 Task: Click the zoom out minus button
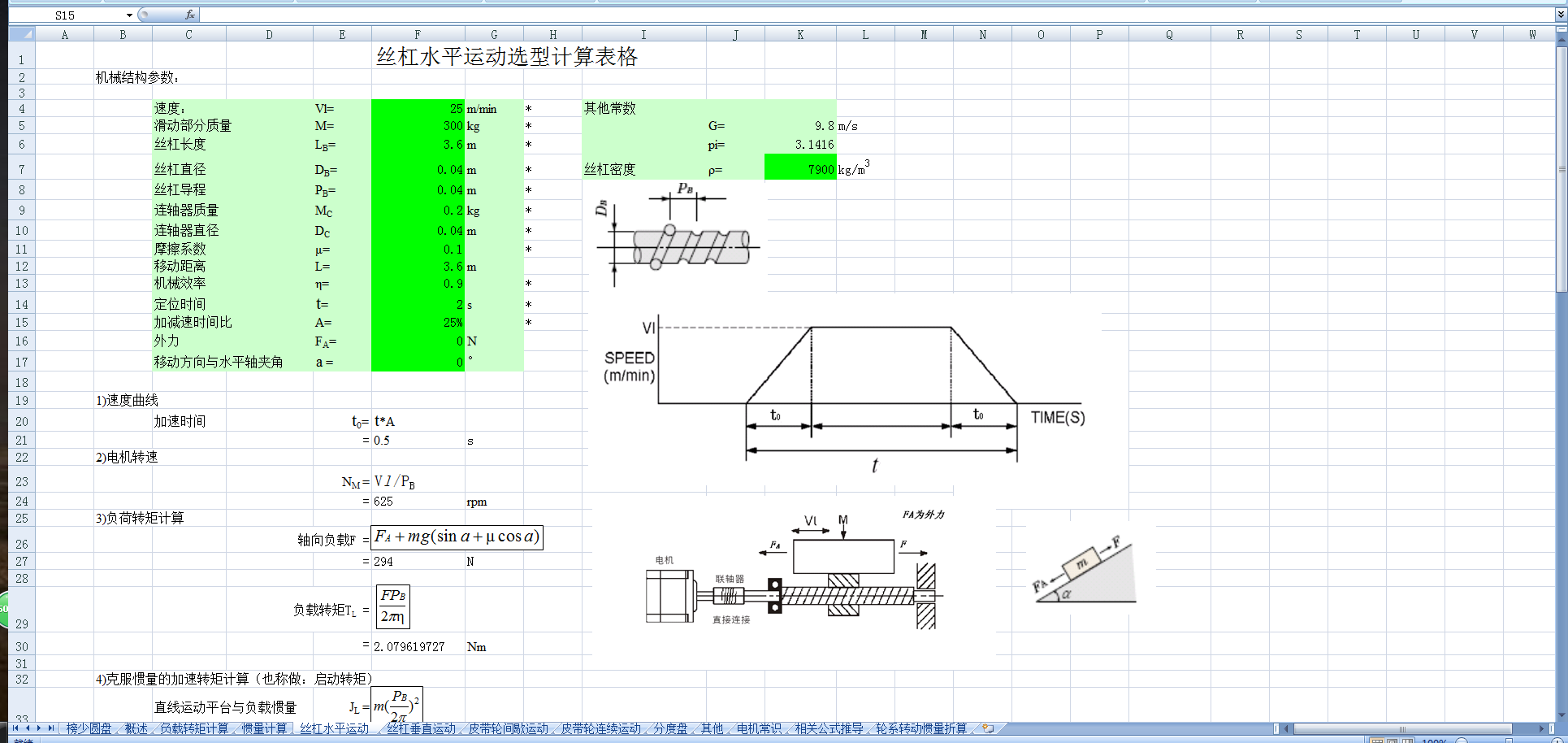tap(1461, 741)
